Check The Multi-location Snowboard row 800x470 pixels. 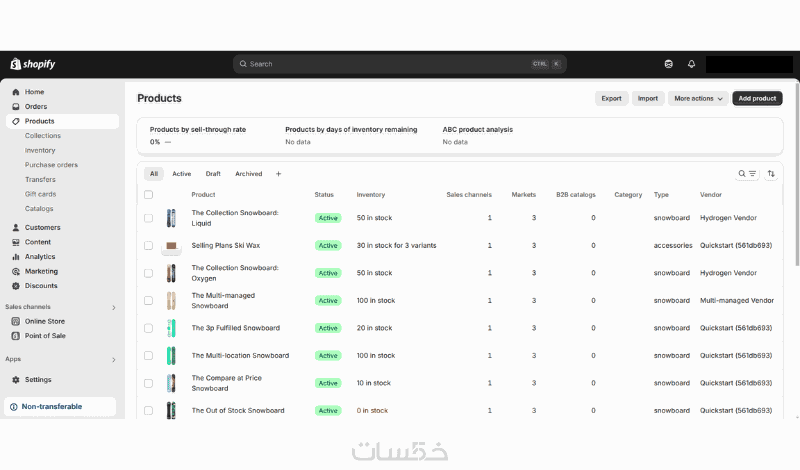pyautogui.click(x=148, y=356)
